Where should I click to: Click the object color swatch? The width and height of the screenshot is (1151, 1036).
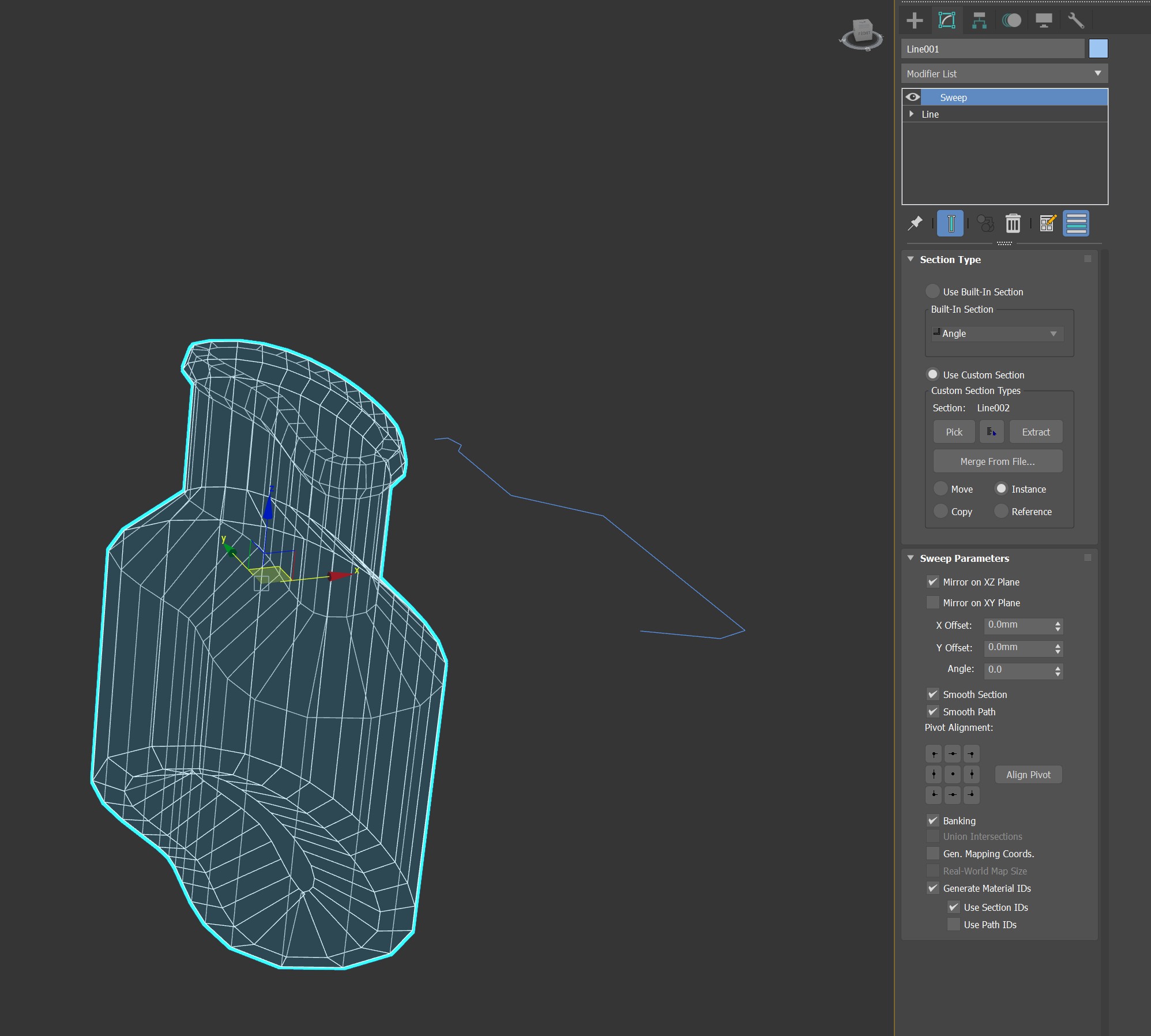(x=1098, y=49)
